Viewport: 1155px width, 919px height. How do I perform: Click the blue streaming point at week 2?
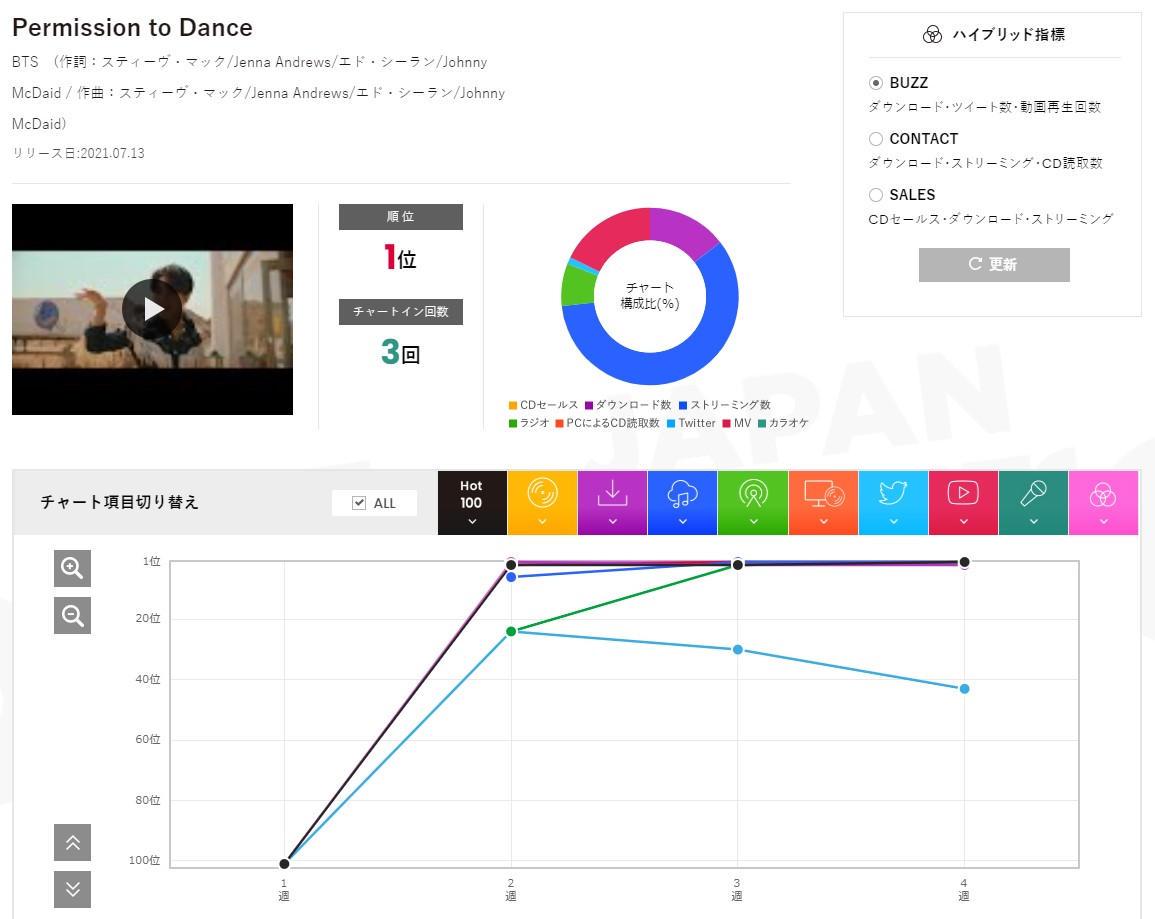511,577
